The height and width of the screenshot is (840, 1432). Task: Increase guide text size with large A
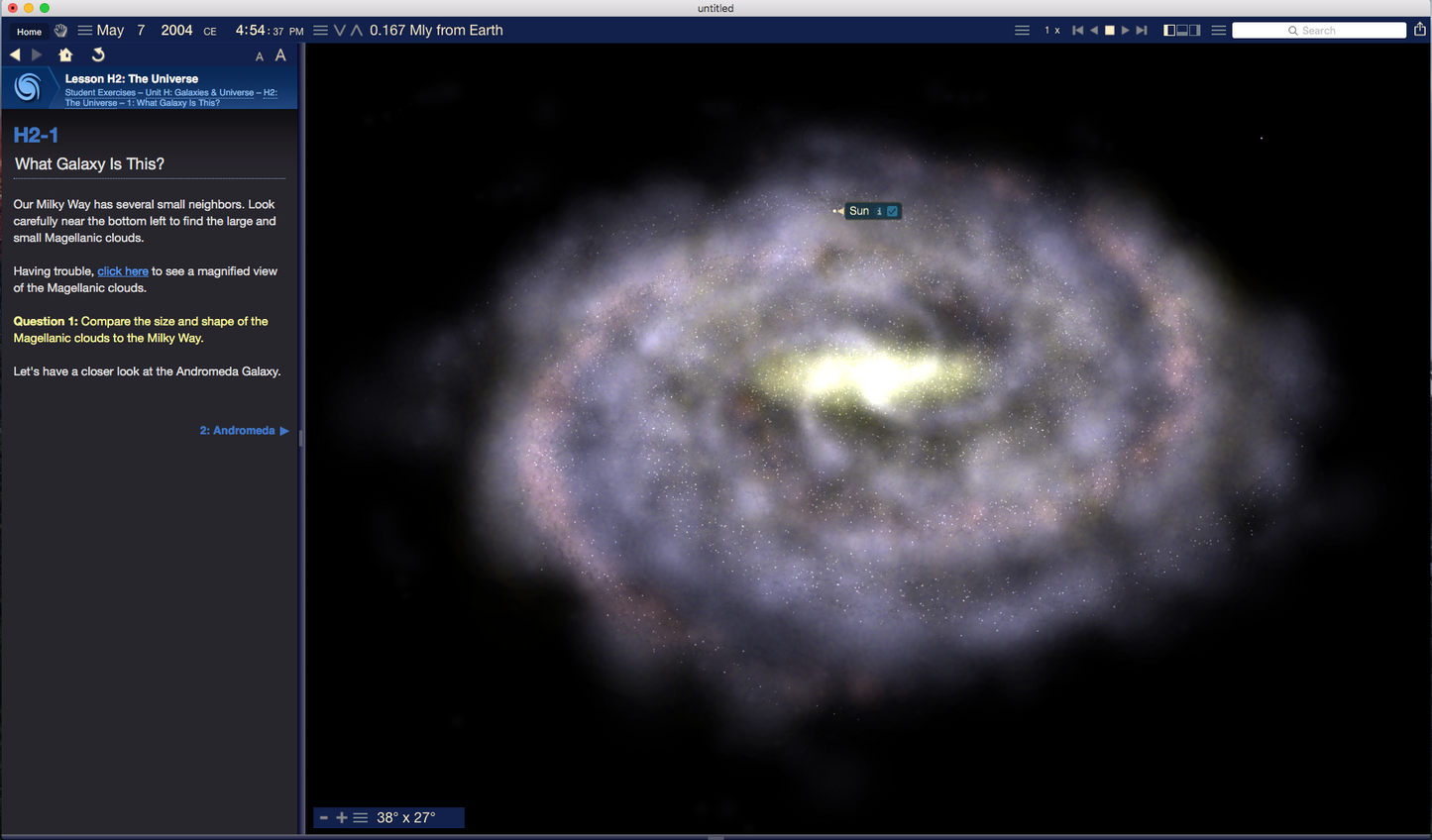pyautogui.click(x=280, y=55)
